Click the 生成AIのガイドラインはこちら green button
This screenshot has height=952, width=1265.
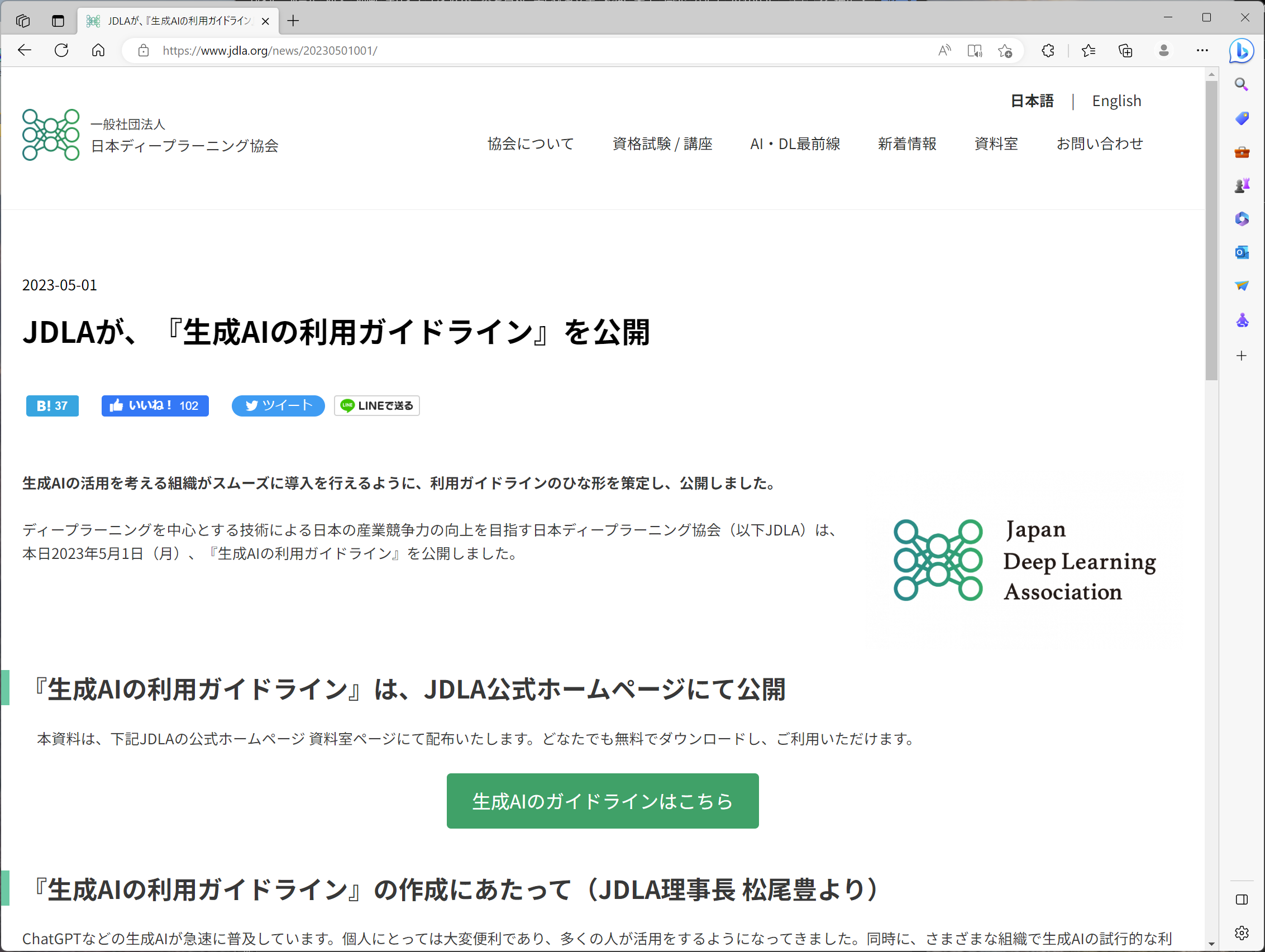tap(602, 801)
